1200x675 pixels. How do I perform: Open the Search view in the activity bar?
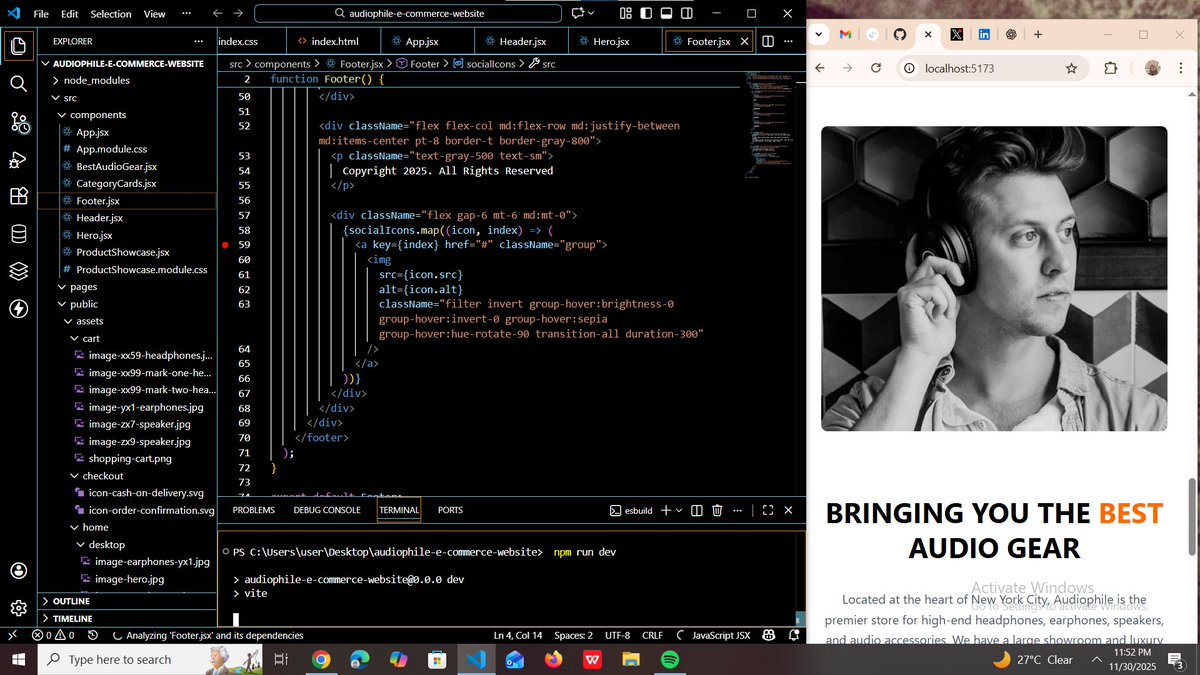click(x=18, y=84)
